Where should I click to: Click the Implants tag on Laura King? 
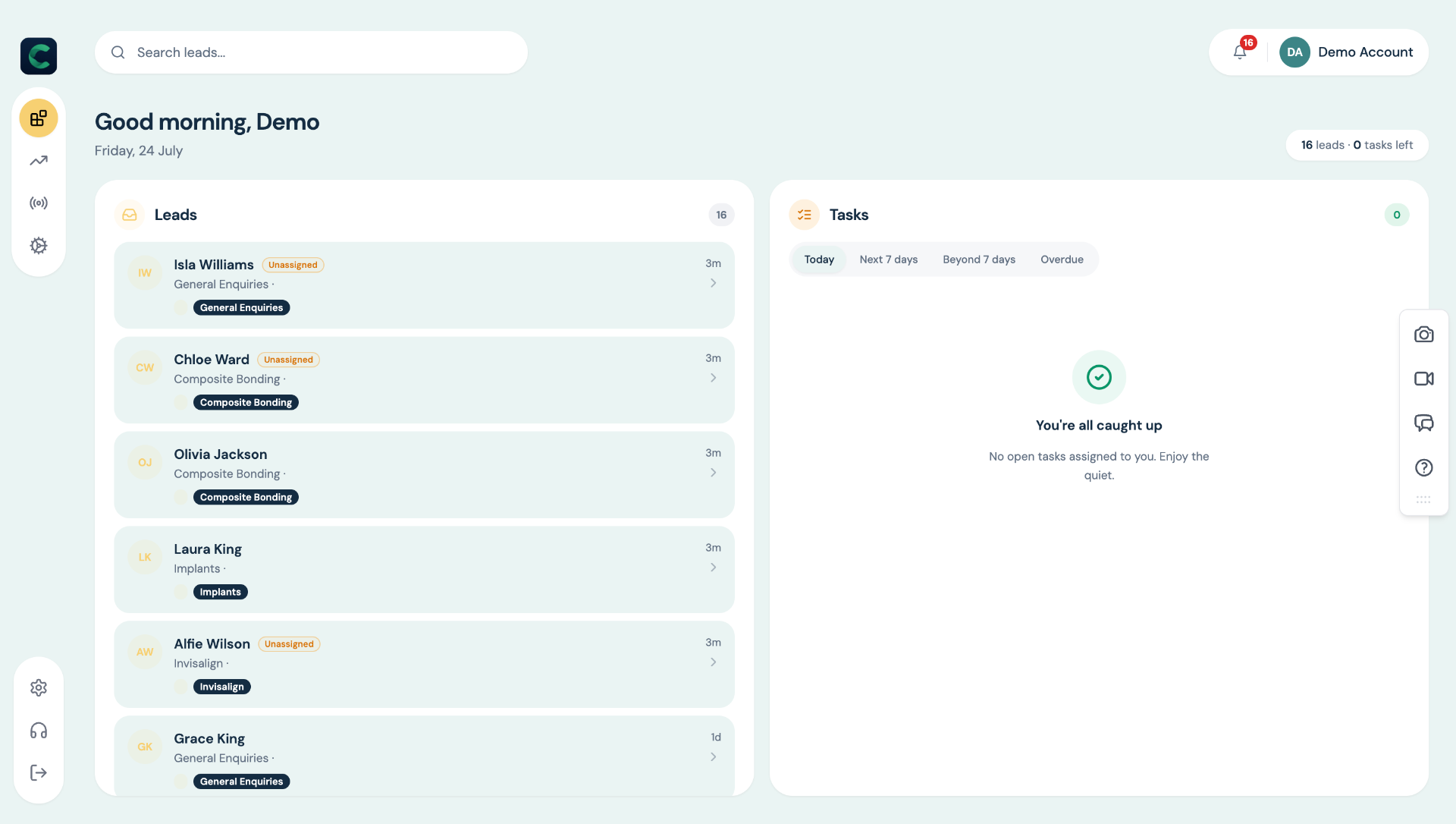click(220, 593)
